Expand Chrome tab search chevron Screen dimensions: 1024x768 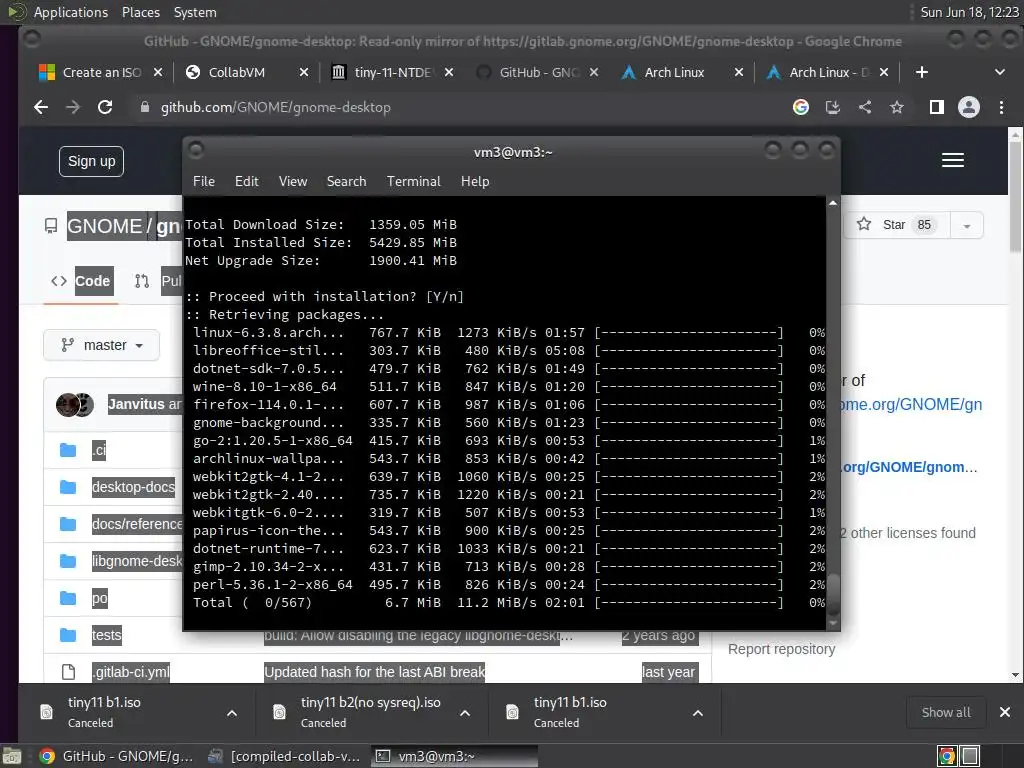1000,72
